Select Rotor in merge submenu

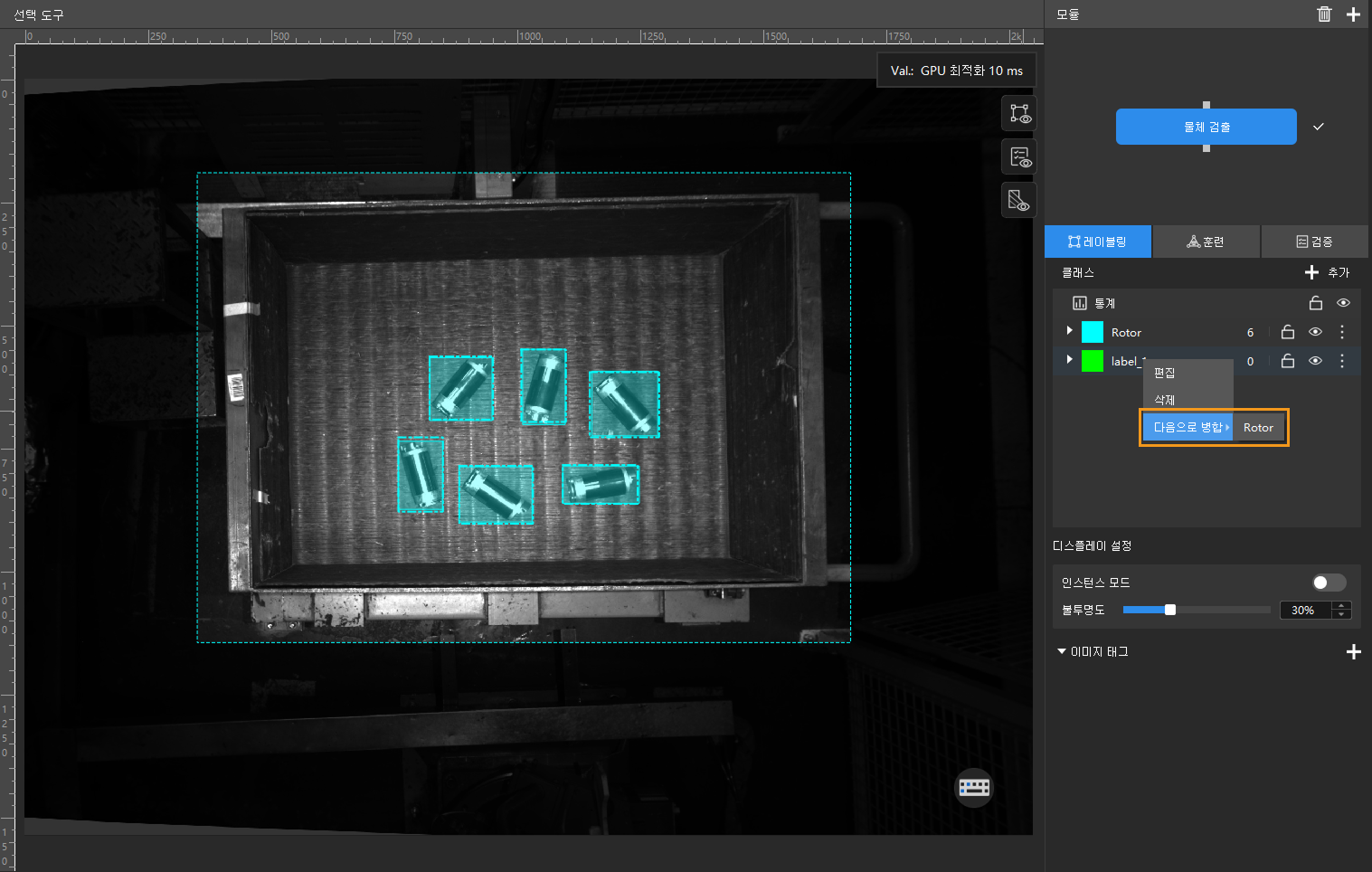coord(1258,428)
